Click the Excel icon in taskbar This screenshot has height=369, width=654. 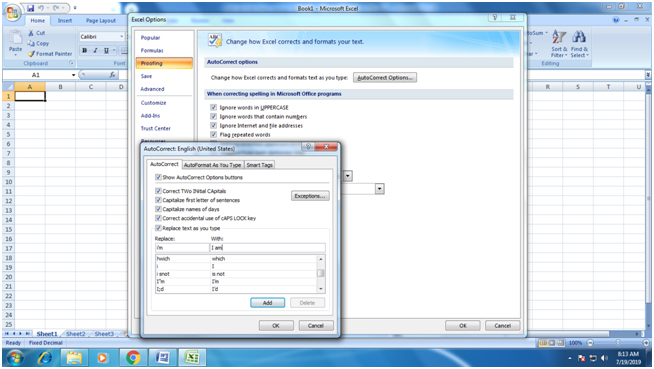coord(191,358)
